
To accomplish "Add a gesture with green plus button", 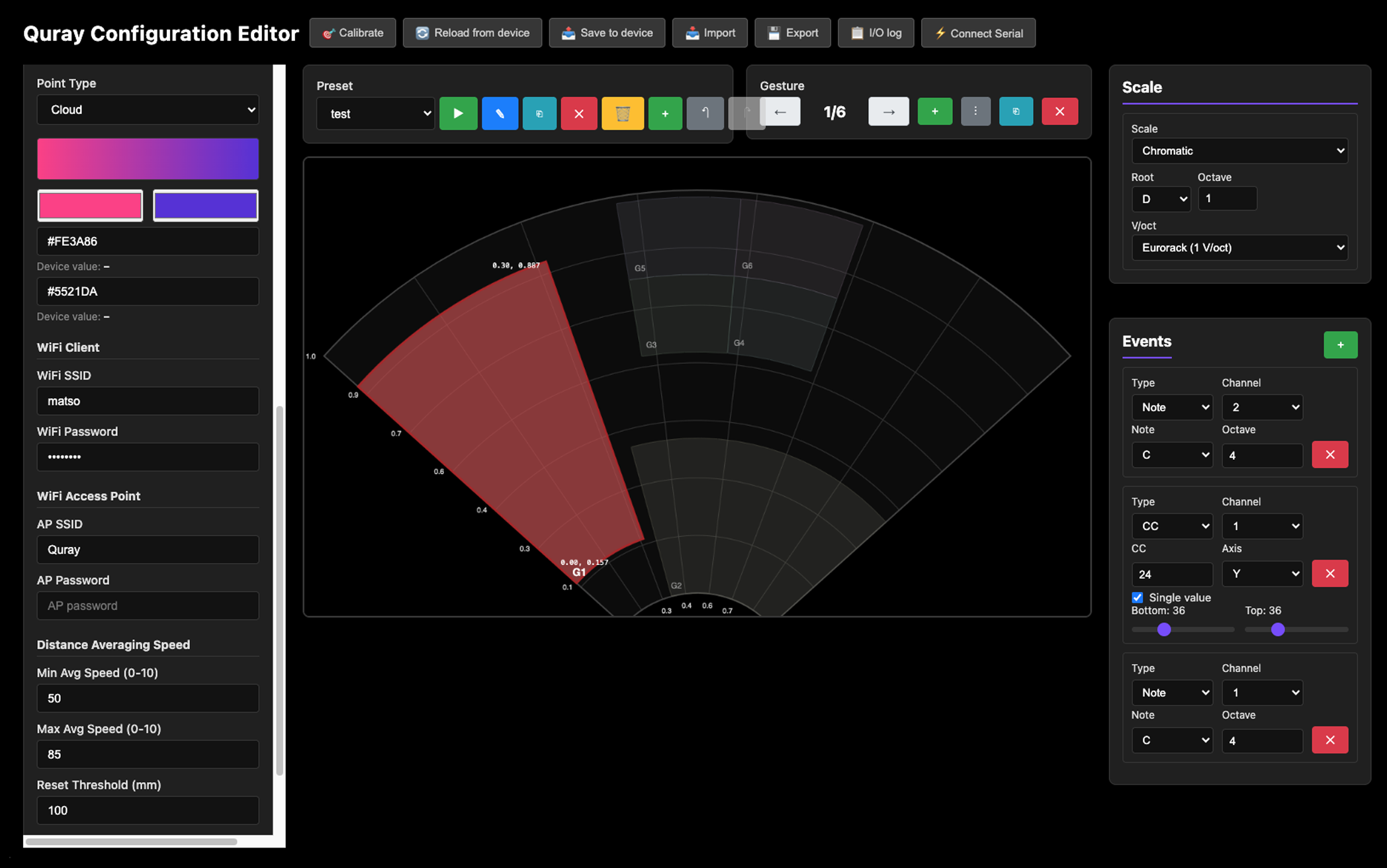I will pos(935,111).
